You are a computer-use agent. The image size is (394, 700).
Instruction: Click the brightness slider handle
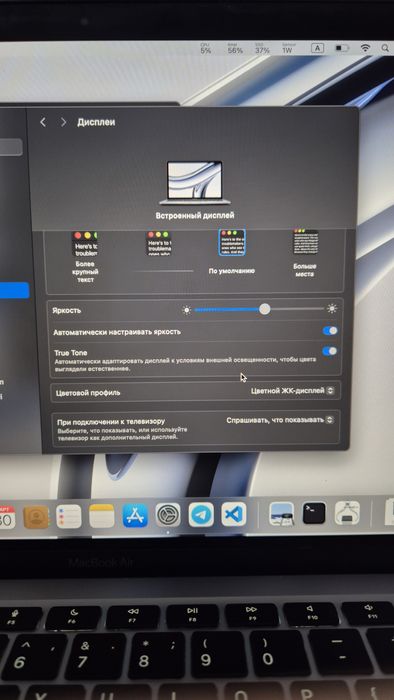pyautogui.click(x=265, y=309)
